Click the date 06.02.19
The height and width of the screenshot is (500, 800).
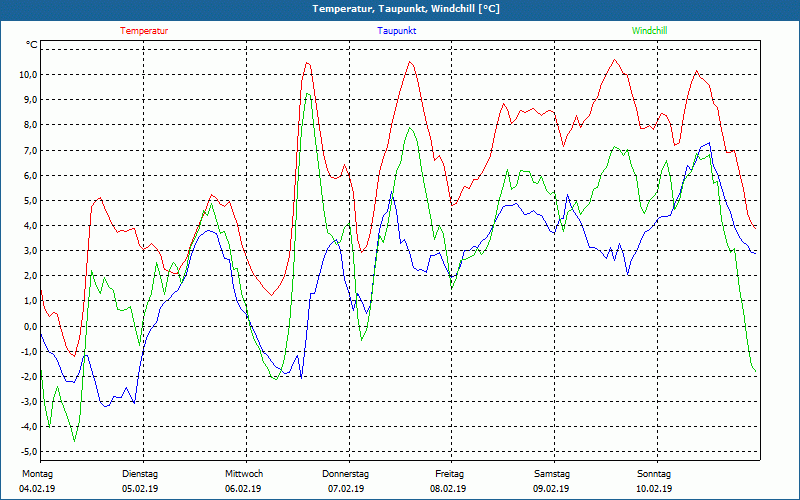[243, 489]
